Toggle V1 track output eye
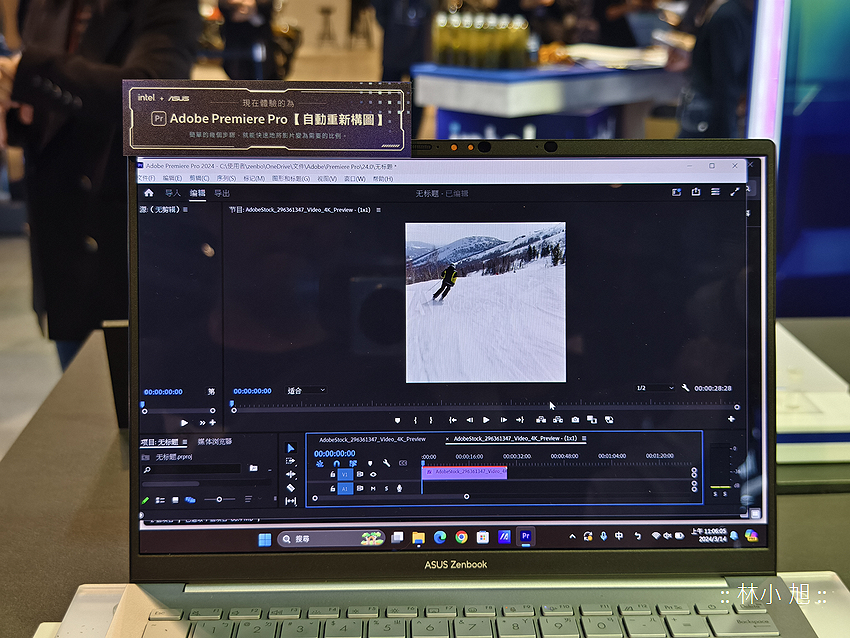Image resolution: width=850 pixels, height=638 pixels. tap(373, 474)
